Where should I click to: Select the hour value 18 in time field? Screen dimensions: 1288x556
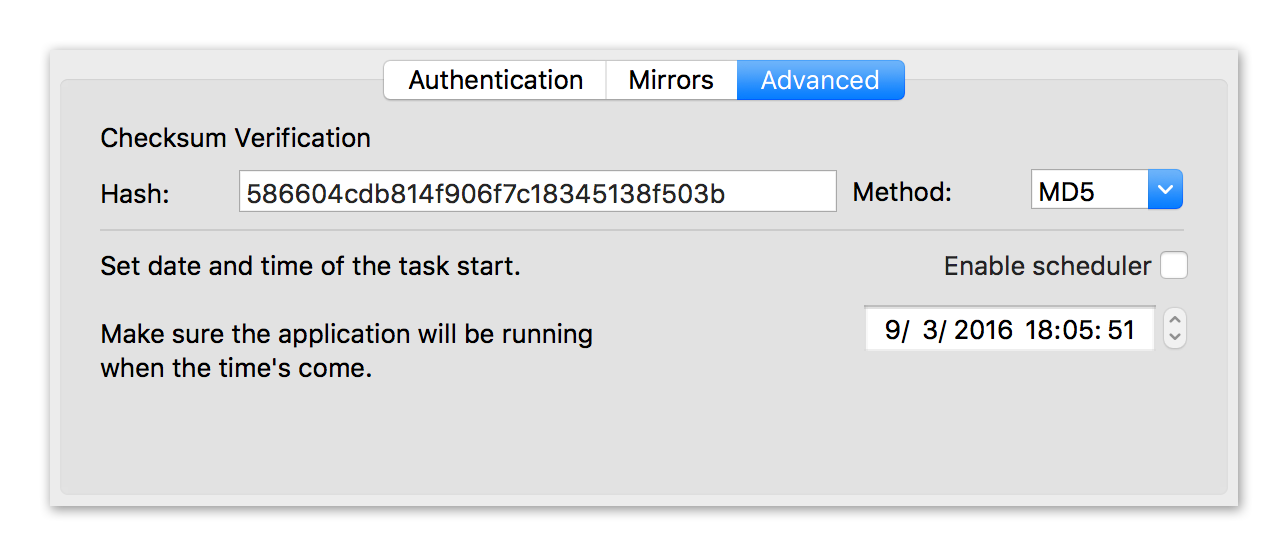click(x=1038, y=330)
